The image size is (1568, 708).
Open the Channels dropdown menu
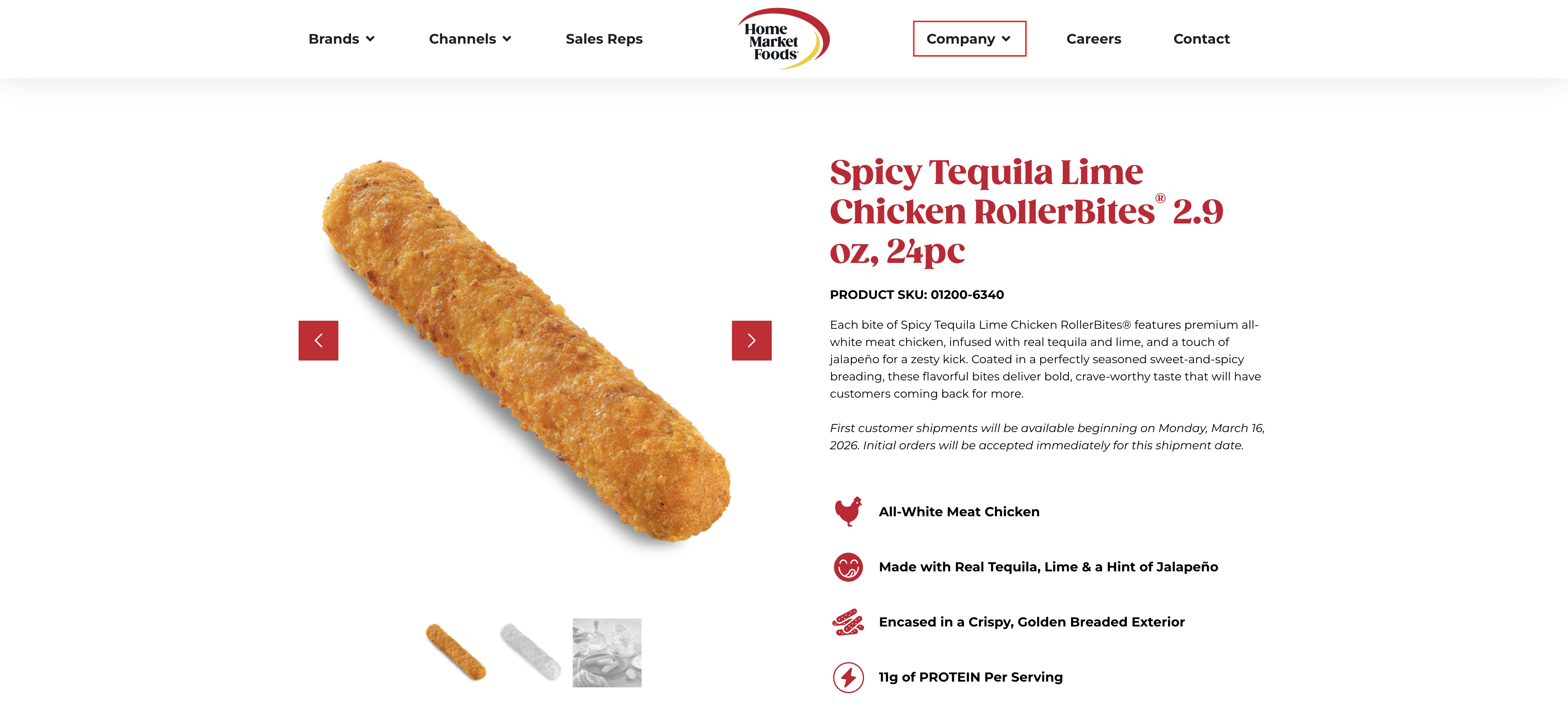pyautogui.click(x=469, y=39)
